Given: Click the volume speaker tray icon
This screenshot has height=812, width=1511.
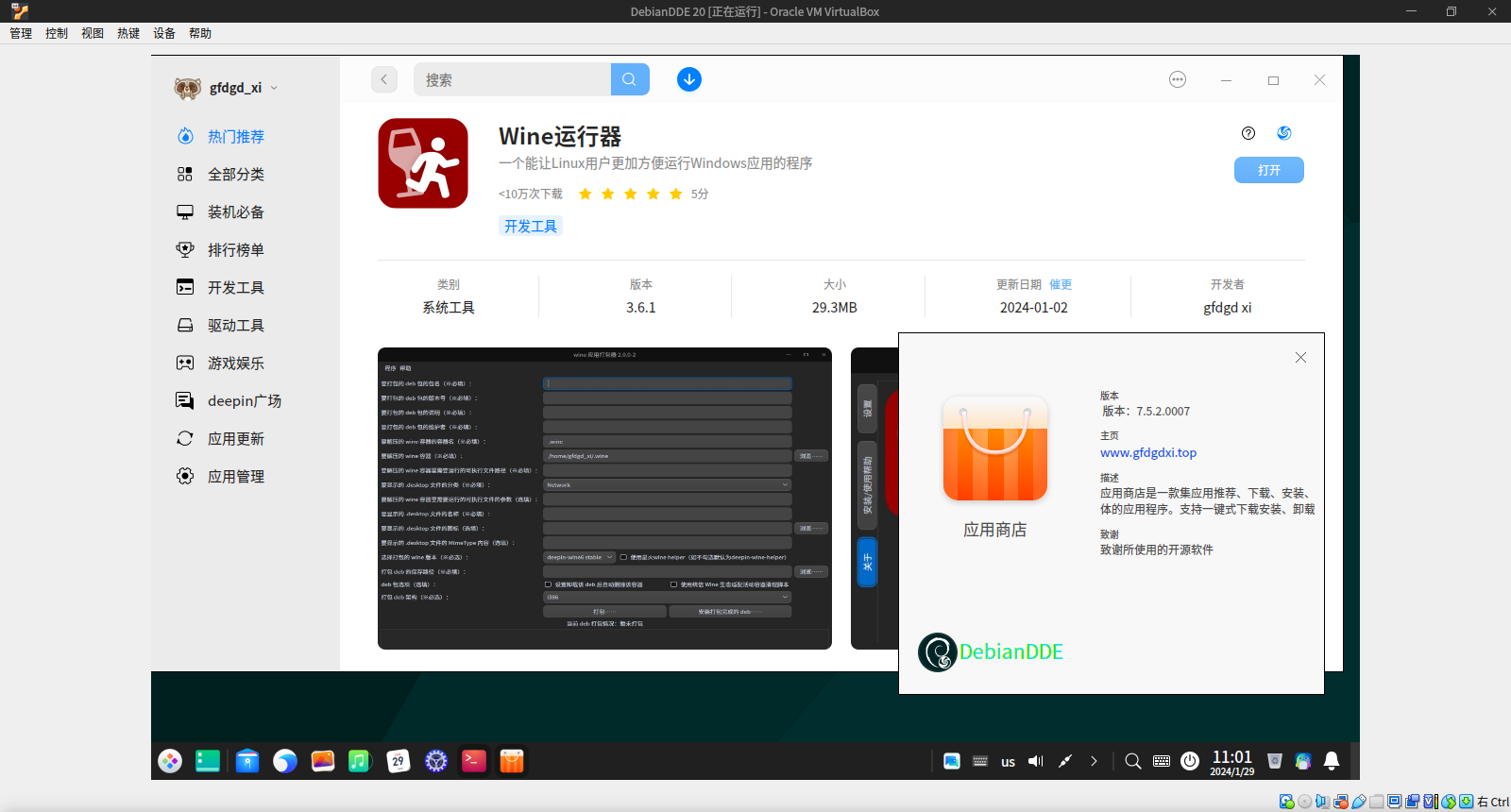Looking at the screenshot, I should pyautogui.click(x=1036, y=761).
